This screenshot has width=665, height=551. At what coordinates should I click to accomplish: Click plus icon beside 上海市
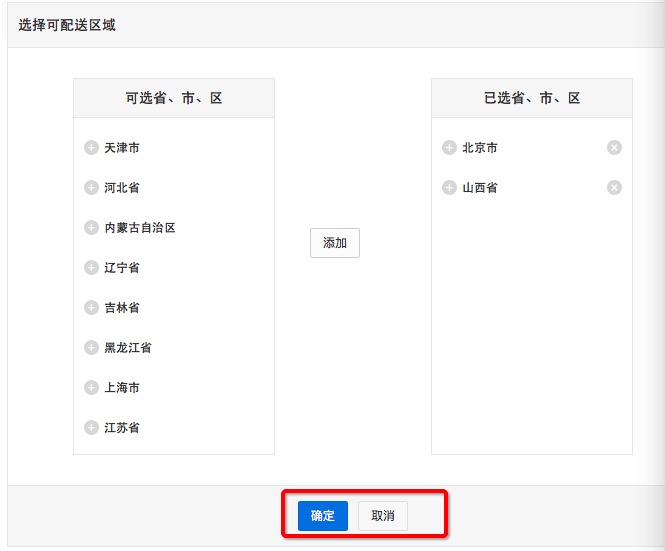[x=91, y=387]
